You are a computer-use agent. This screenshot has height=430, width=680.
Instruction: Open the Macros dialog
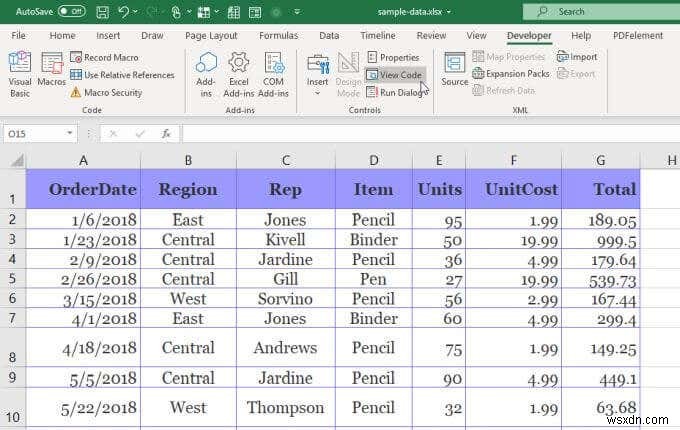pos(52,68)
